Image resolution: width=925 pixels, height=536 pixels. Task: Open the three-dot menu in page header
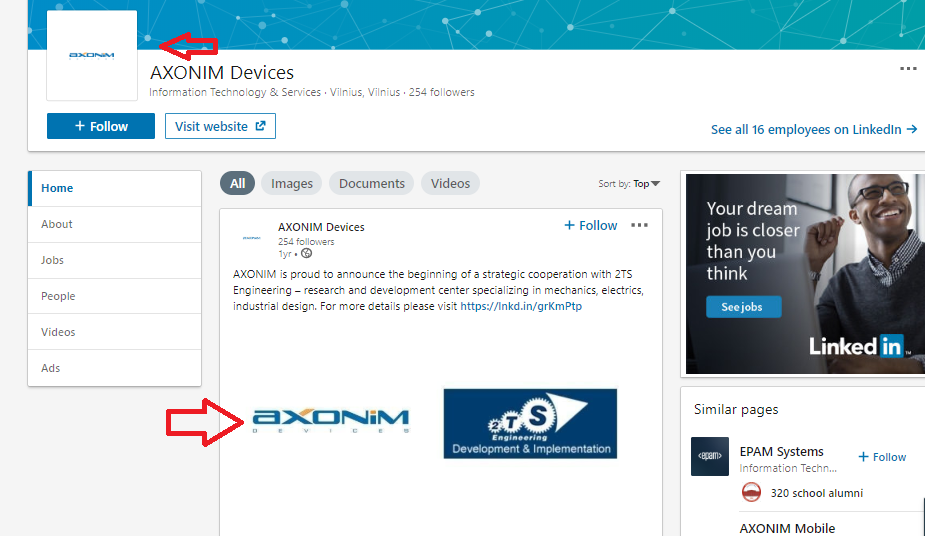coord(908,69)
